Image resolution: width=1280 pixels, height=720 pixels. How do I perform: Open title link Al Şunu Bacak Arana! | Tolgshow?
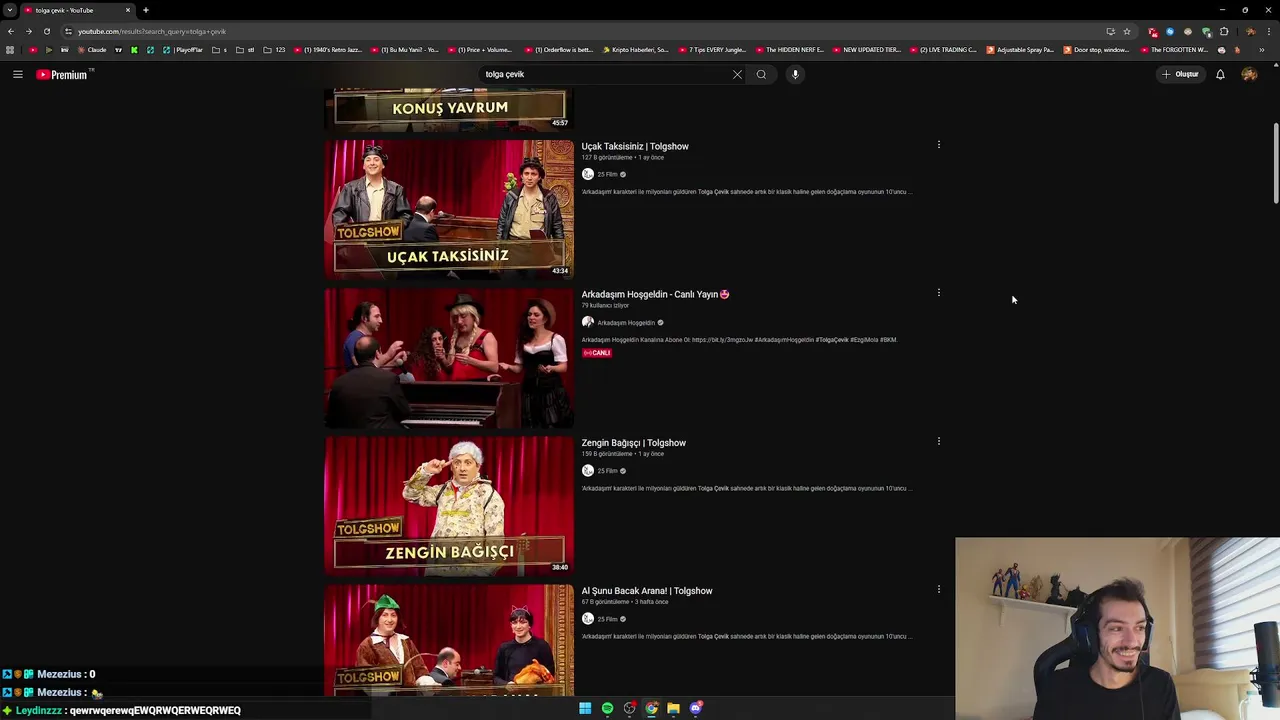tap(647, 590)
